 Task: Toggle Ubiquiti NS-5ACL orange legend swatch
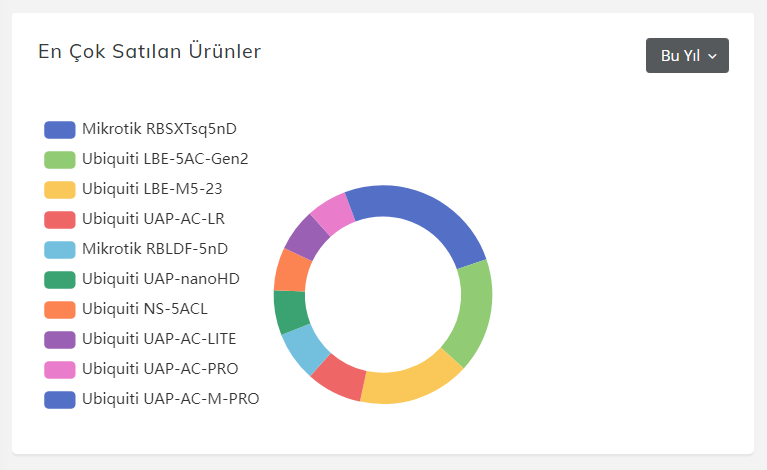(x=60, y=310)
